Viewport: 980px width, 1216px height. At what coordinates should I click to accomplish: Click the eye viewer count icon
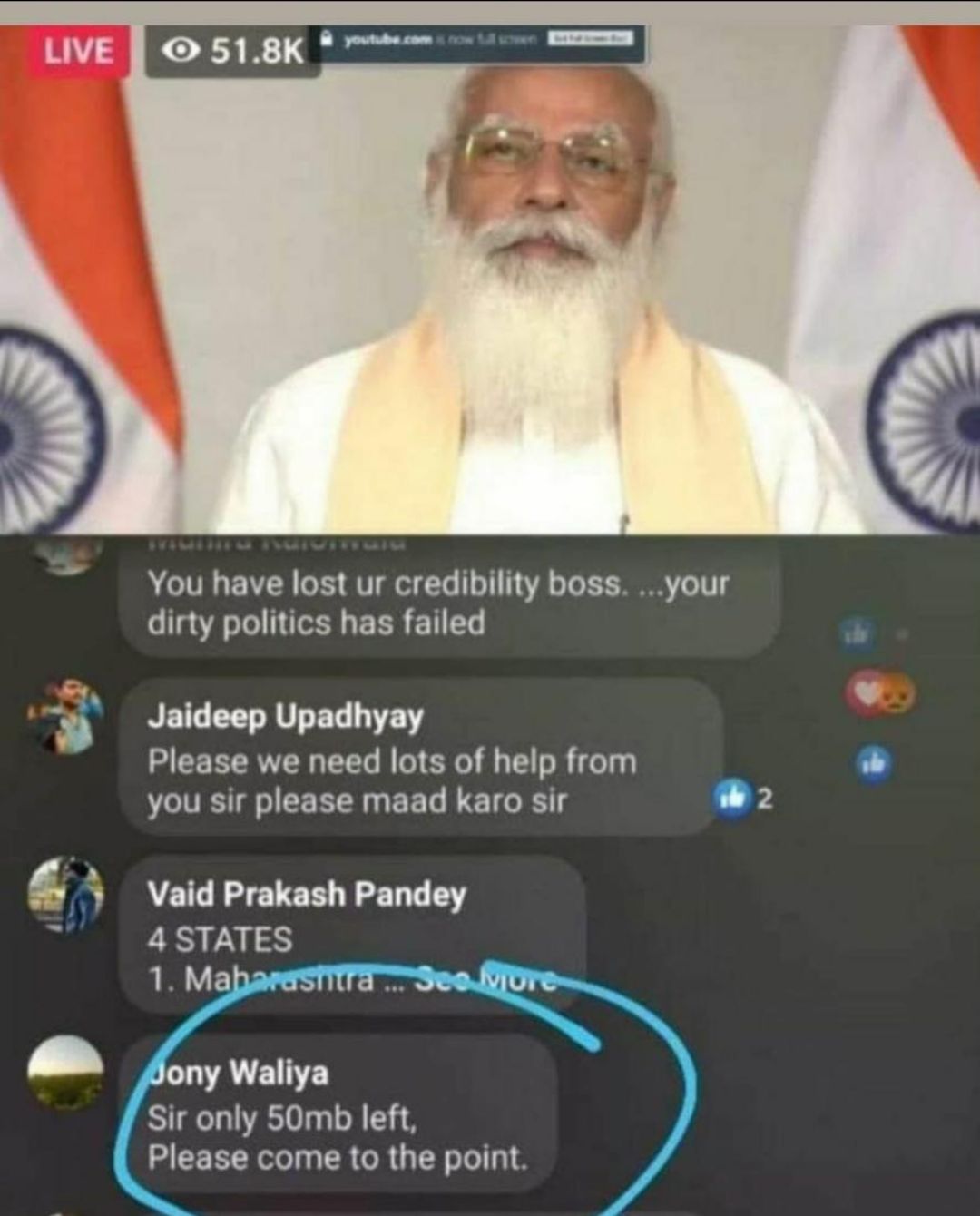click(181, 51)
